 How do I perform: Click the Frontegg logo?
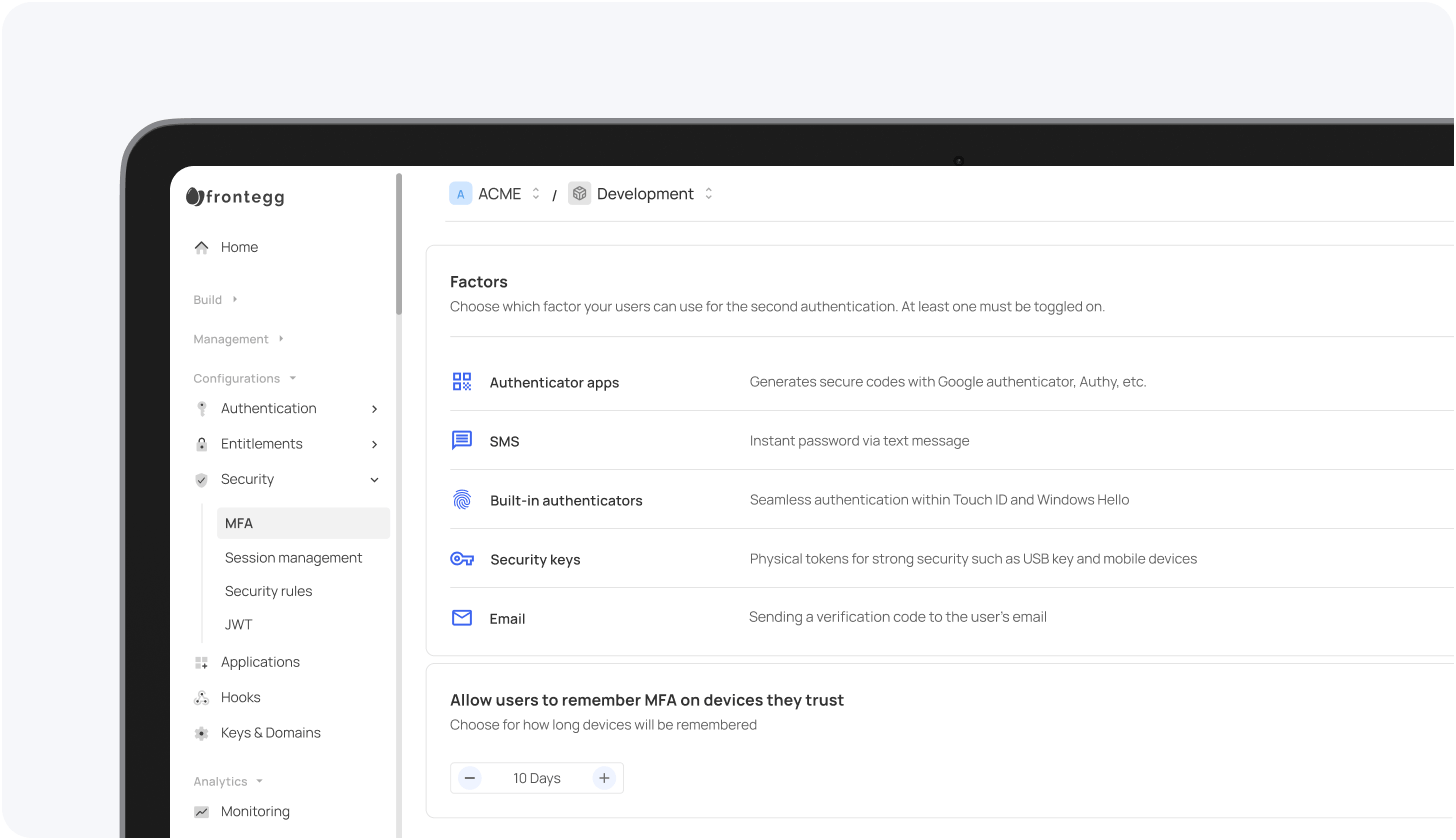click(x=234, y=196)
